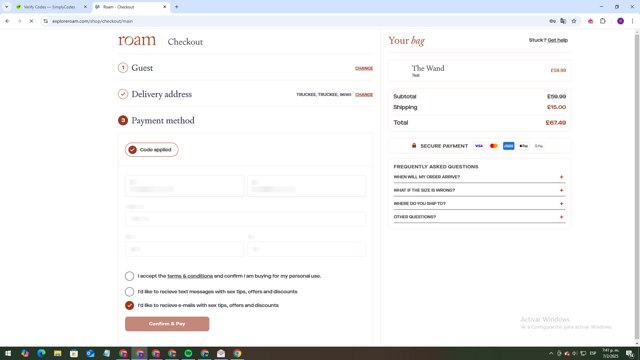The image size is (640, 360).
Task: Click the Confirm & Pay button
Action: tap(167, 324)
